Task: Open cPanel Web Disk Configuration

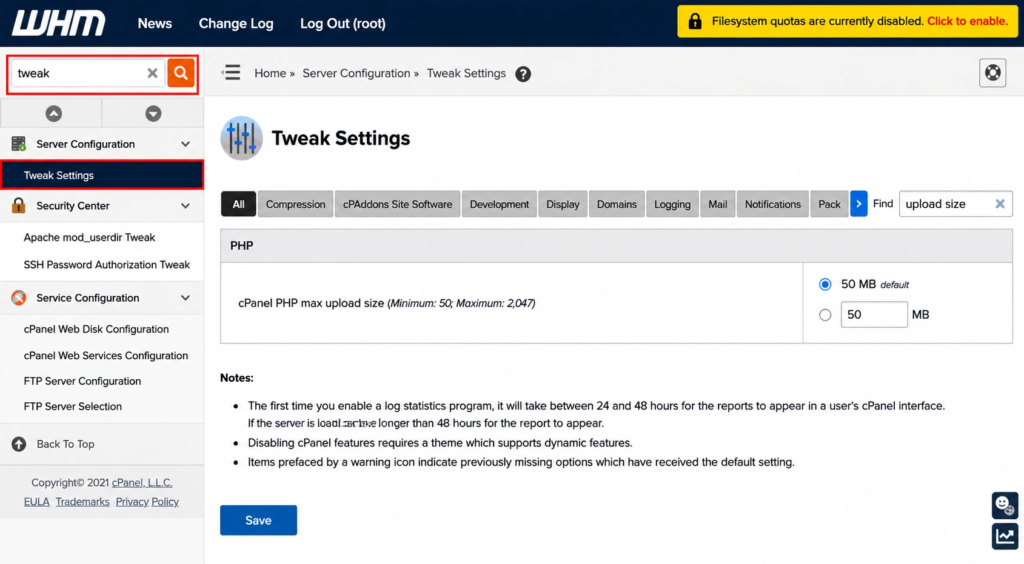Action: tap(96, 329)
